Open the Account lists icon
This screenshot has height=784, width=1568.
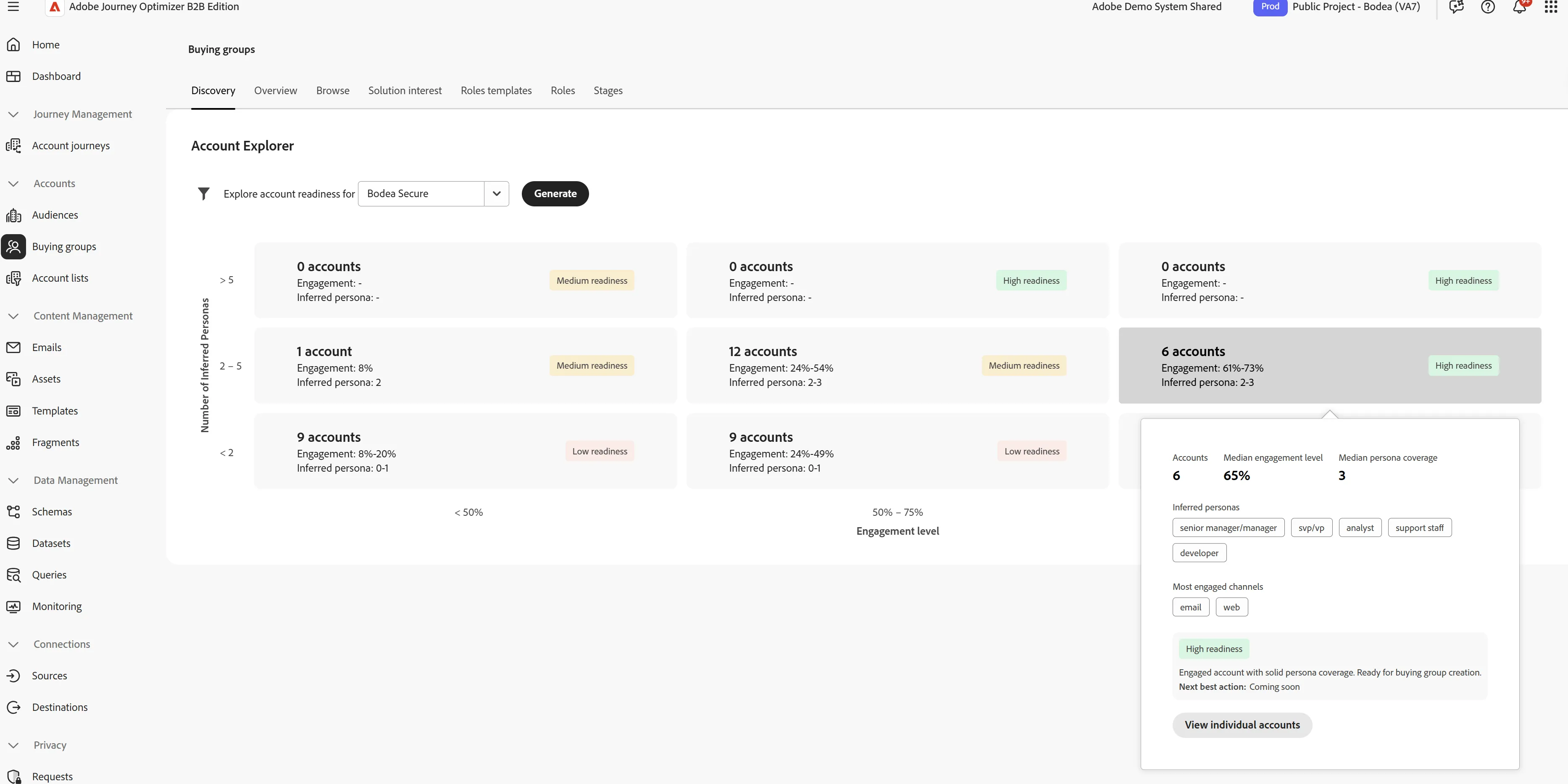(x=13, y=278)
